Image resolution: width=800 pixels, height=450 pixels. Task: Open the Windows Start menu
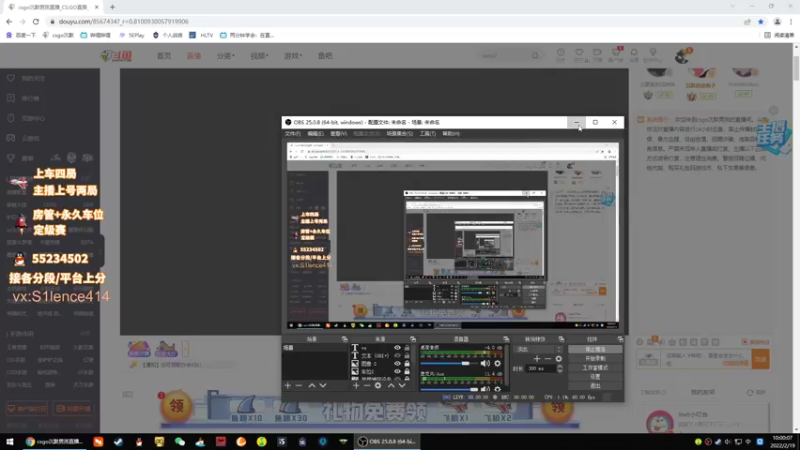point(9,441)
